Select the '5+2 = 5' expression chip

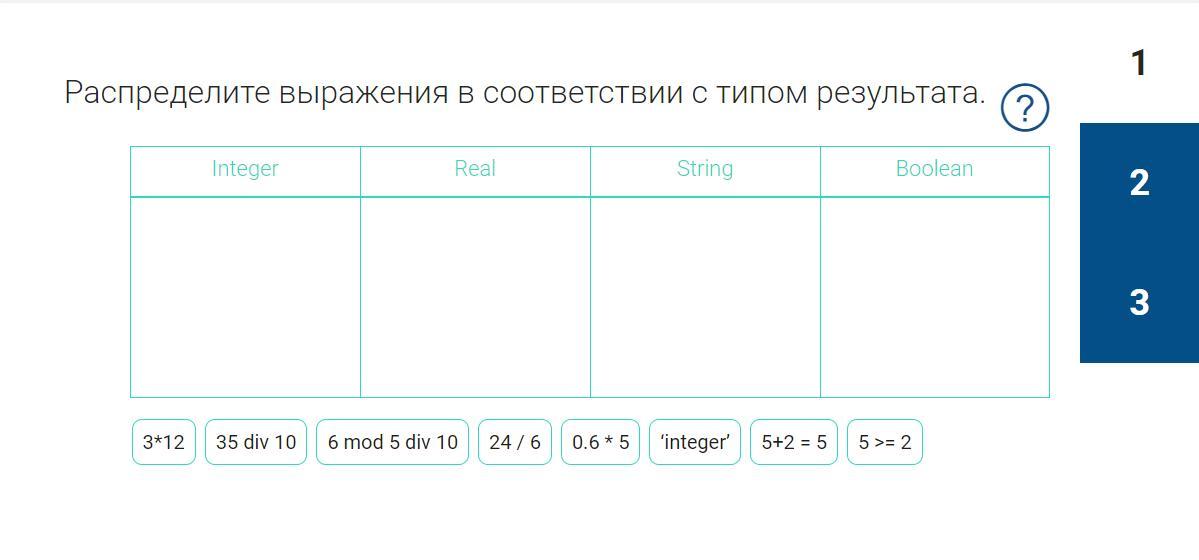(794, 442)
